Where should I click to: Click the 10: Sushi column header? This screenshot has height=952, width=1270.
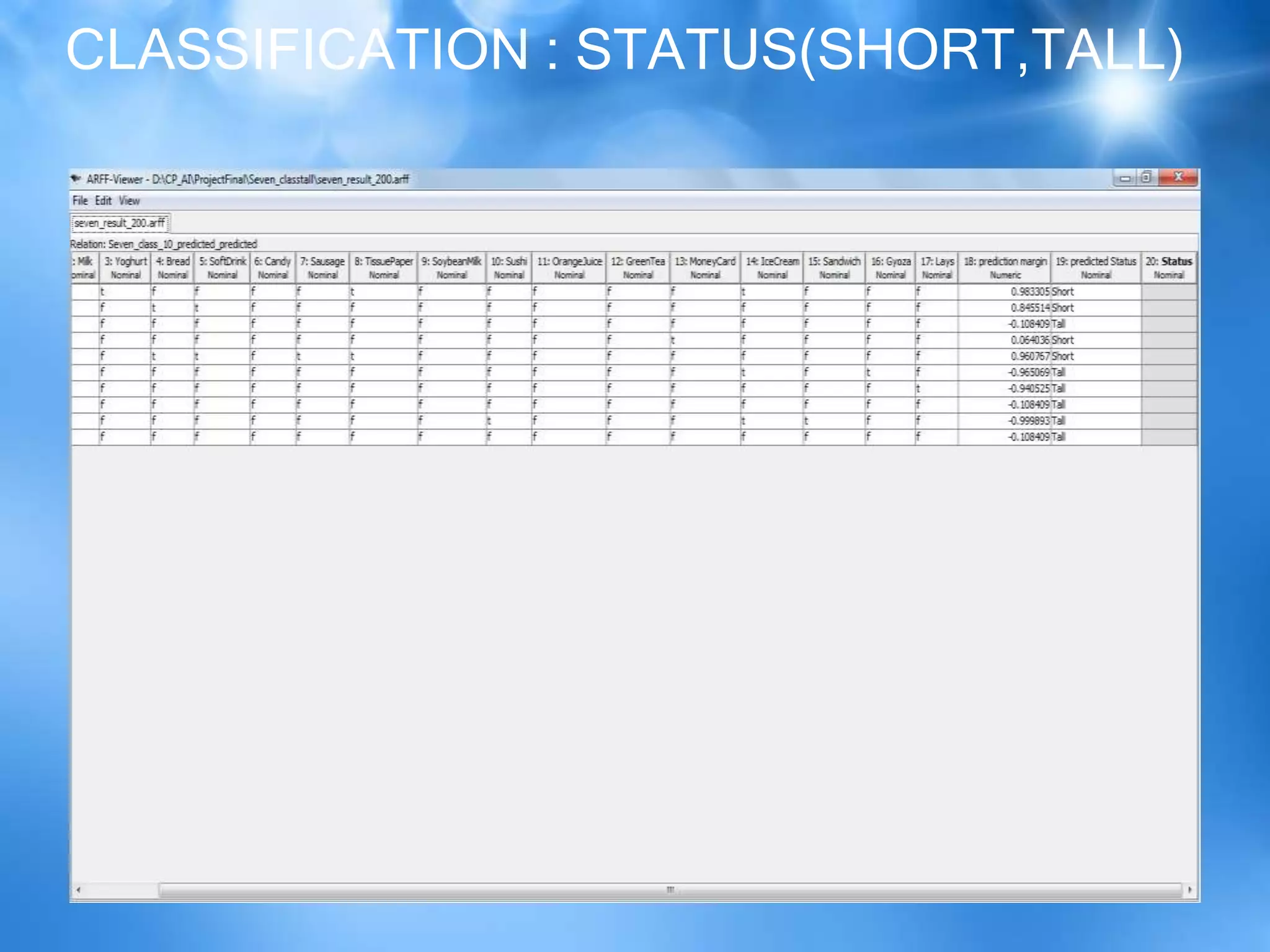(x=508, y=268)
